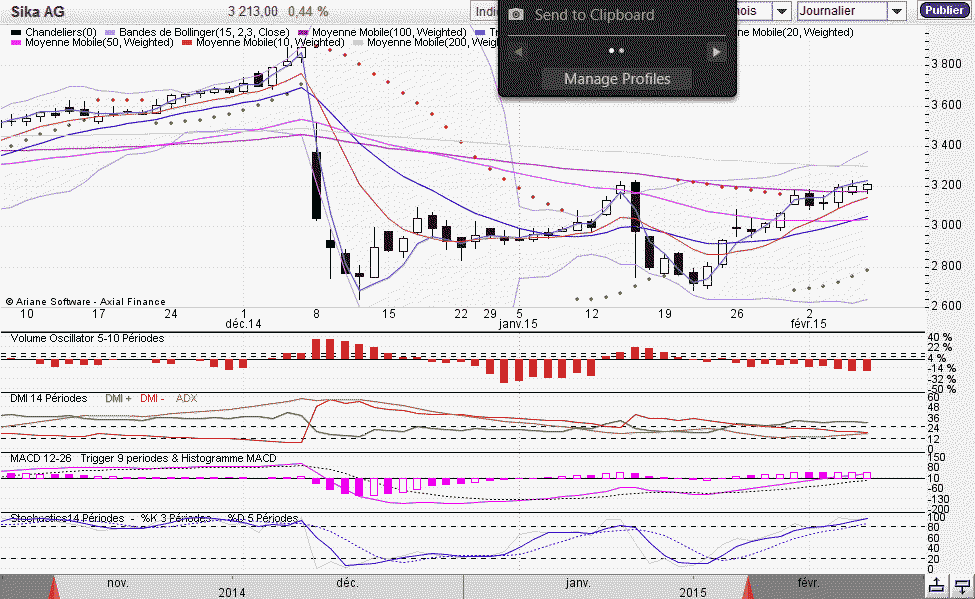Click the Ariane Software - Axial Finance credit

click(x=86, y=302)
